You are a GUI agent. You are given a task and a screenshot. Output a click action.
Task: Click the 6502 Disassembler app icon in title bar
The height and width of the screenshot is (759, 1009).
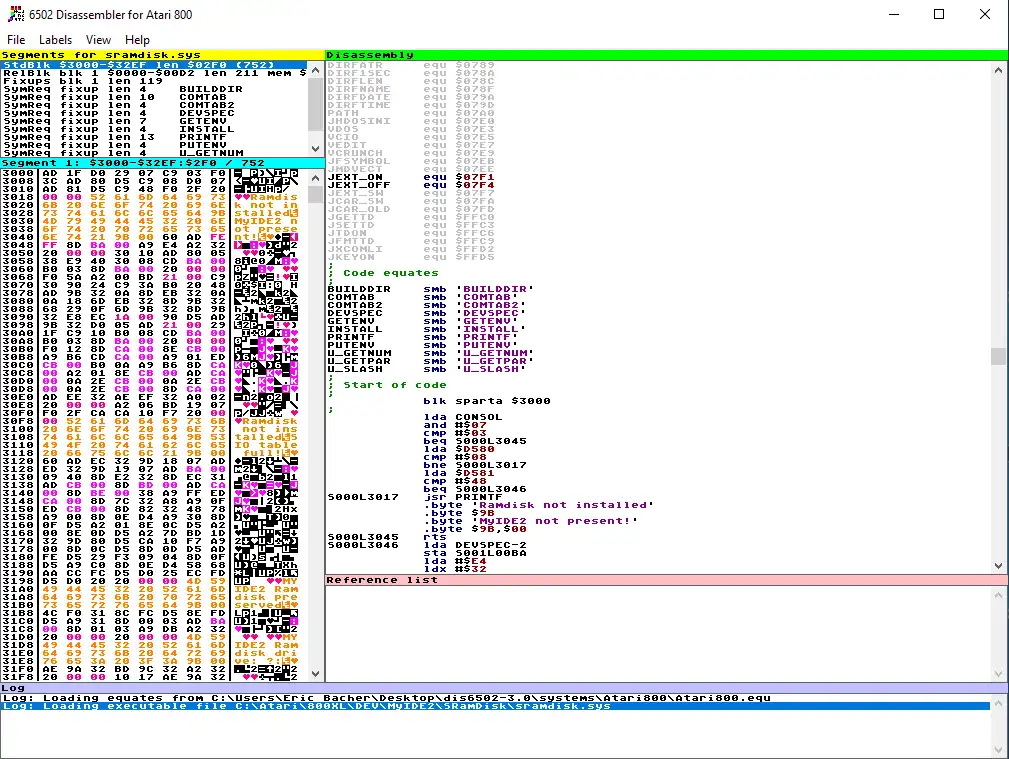[15, 14]
